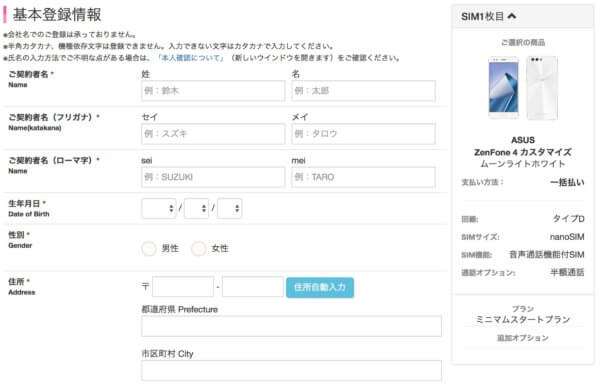
Task: Click the 都道府県 Prefecture input field
Action: 291,326
